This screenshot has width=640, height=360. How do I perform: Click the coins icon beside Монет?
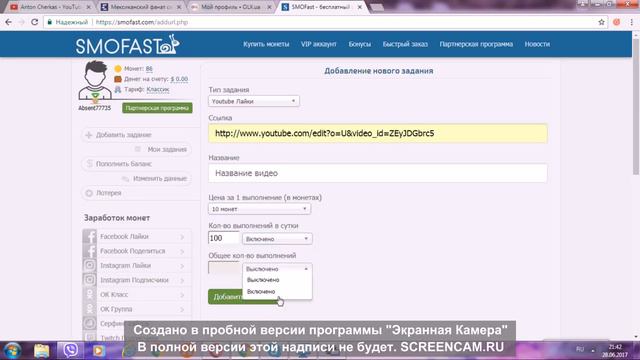tap(118, 69)
